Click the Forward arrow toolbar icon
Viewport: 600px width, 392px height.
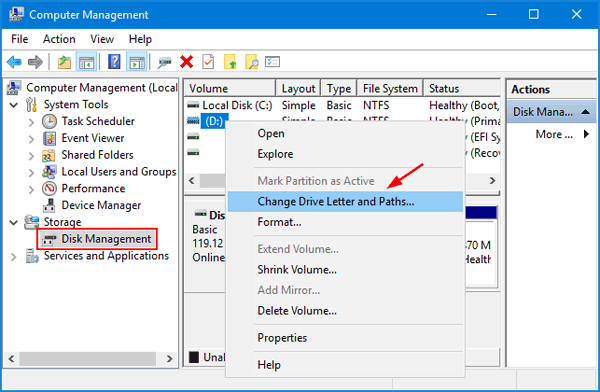(x=35, y=62)
